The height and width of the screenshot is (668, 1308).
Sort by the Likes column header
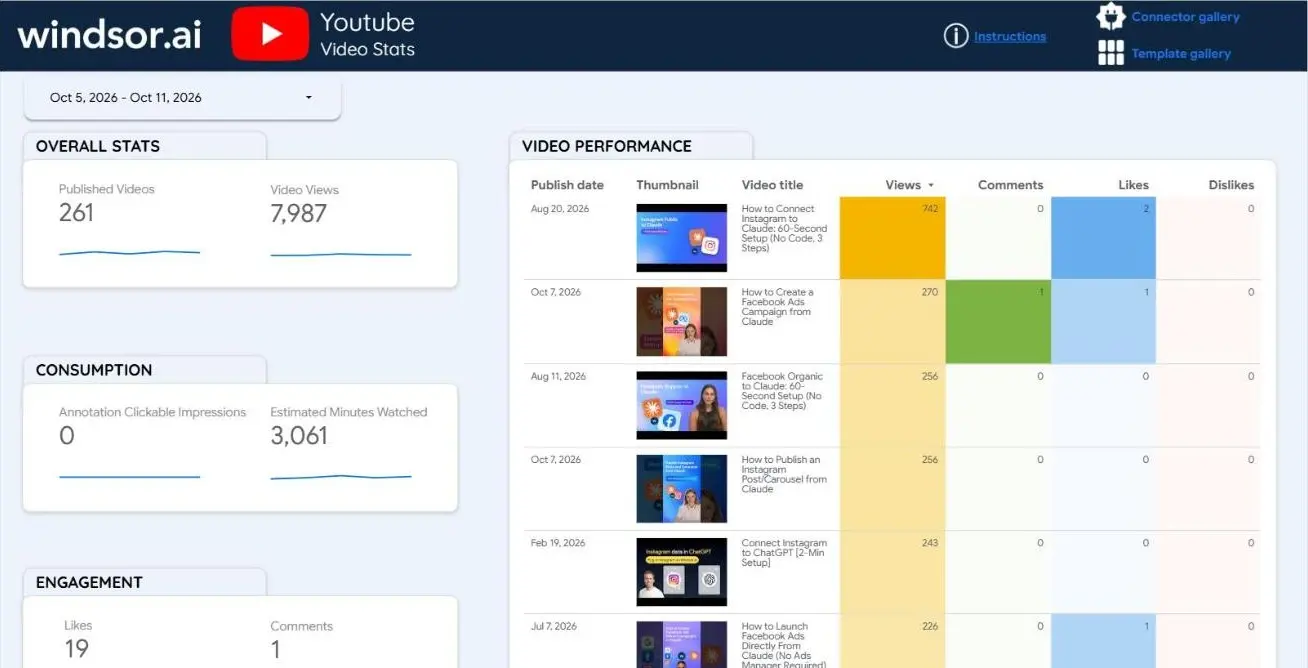(1133, 185)
